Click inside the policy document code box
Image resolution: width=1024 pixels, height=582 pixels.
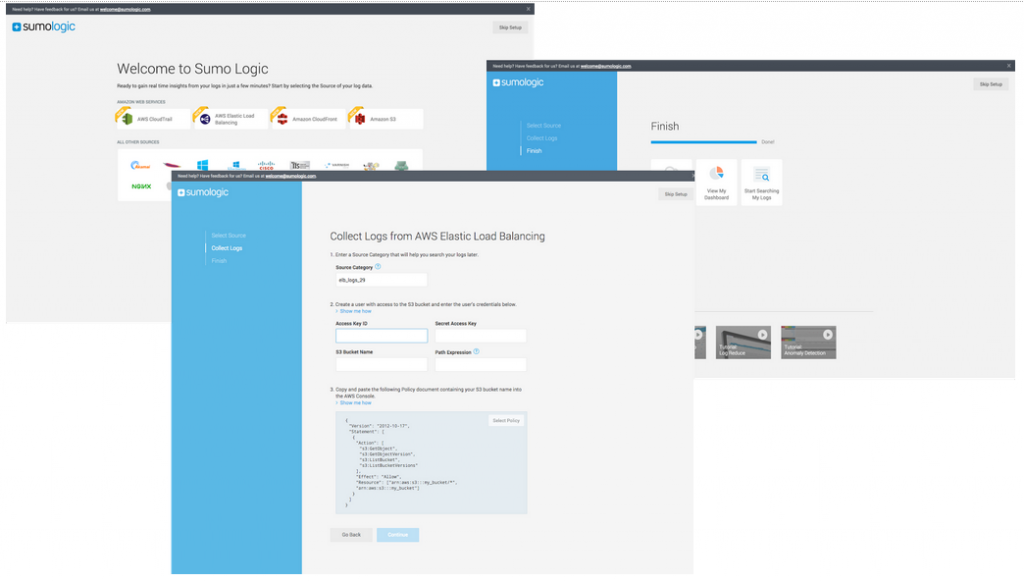[x=431, y=462]
